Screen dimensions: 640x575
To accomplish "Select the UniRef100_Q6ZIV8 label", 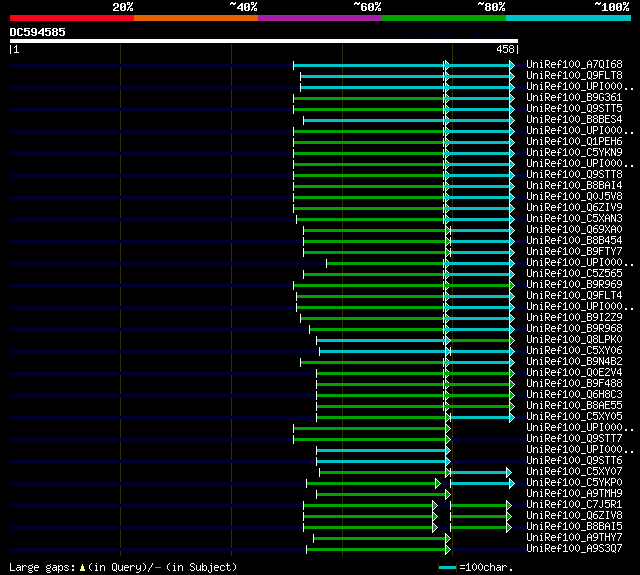I will (574, 516).
